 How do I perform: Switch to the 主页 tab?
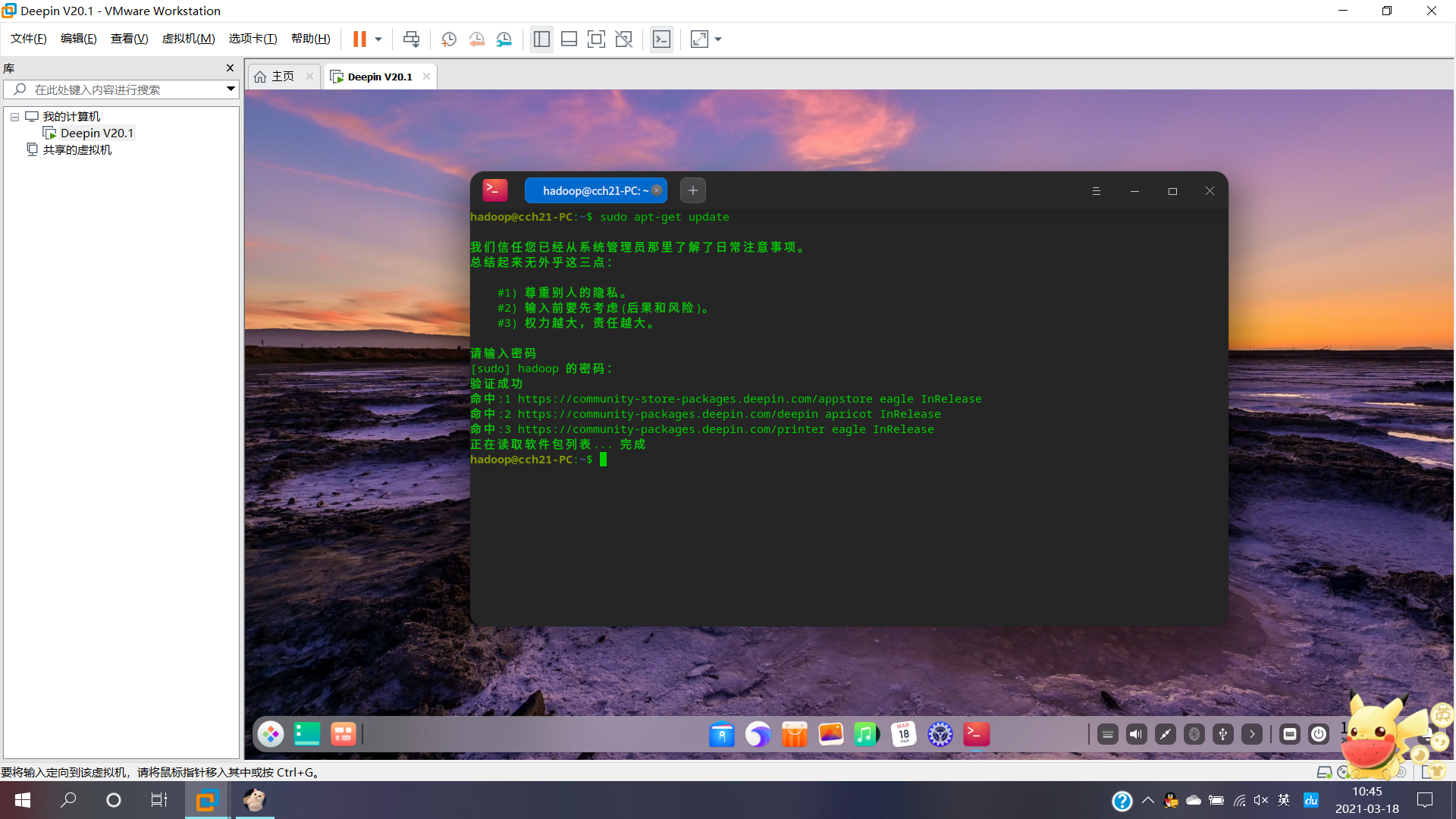pyautogui.click(x=282, y=77)
